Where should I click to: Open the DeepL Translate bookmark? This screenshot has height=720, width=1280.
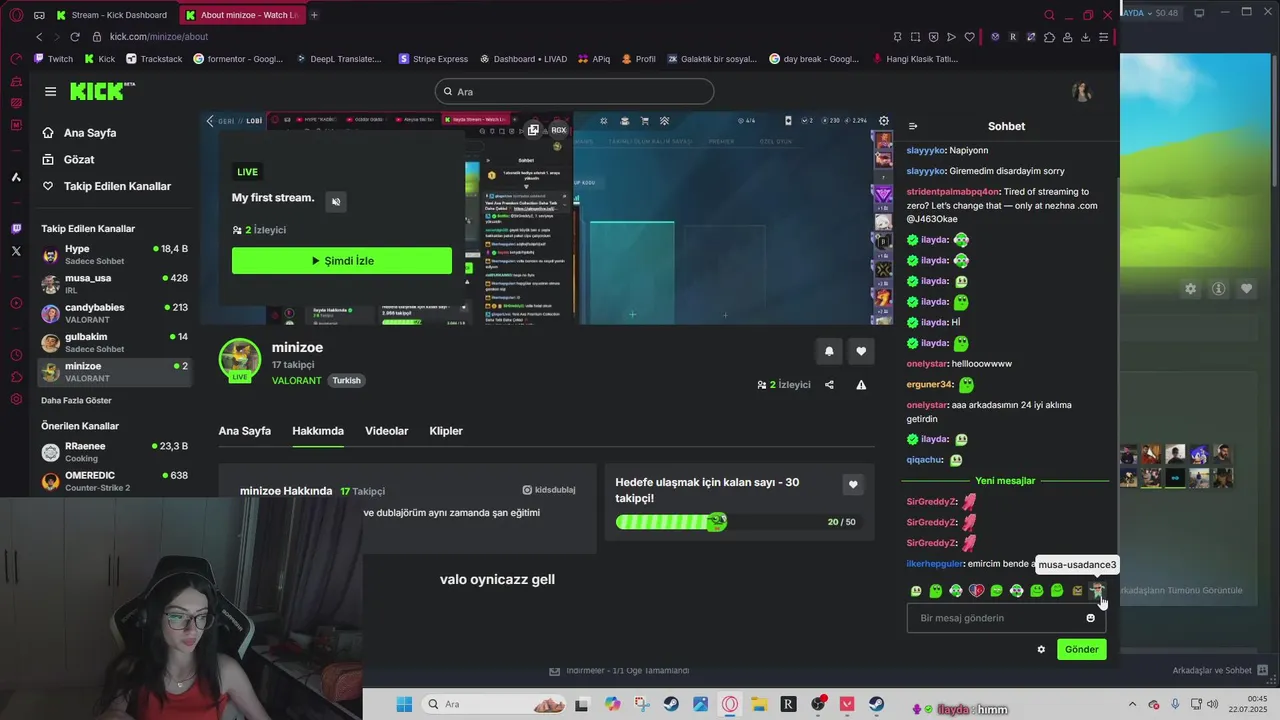click(339, 59)
